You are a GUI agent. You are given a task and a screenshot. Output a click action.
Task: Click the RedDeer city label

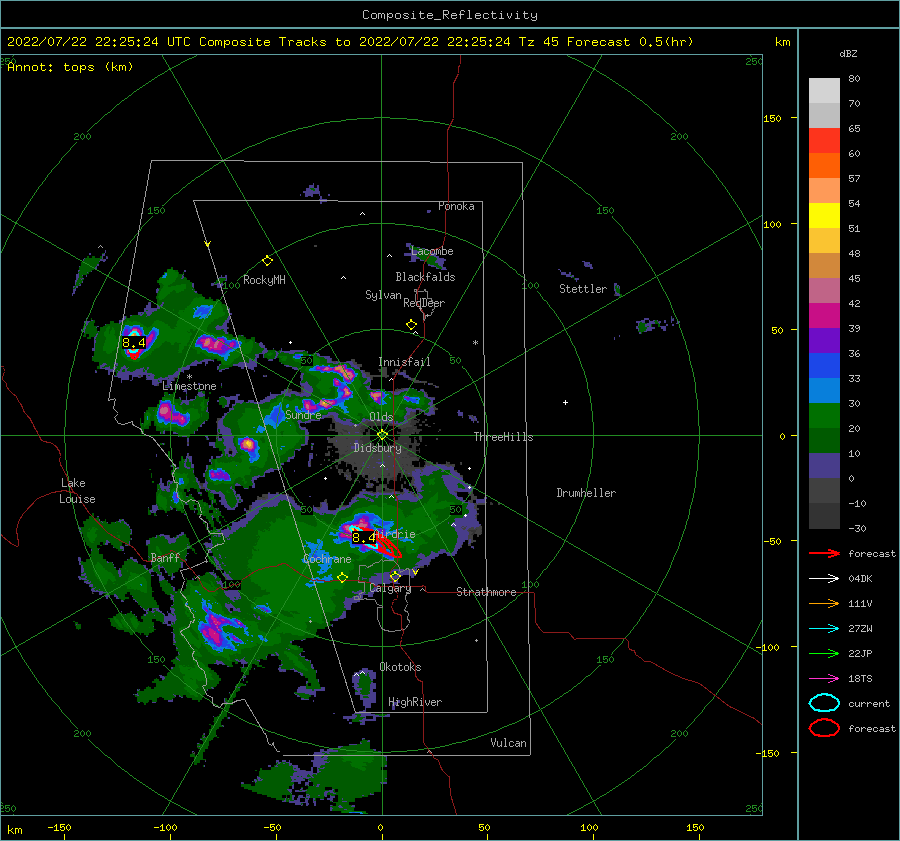(424, 303)
